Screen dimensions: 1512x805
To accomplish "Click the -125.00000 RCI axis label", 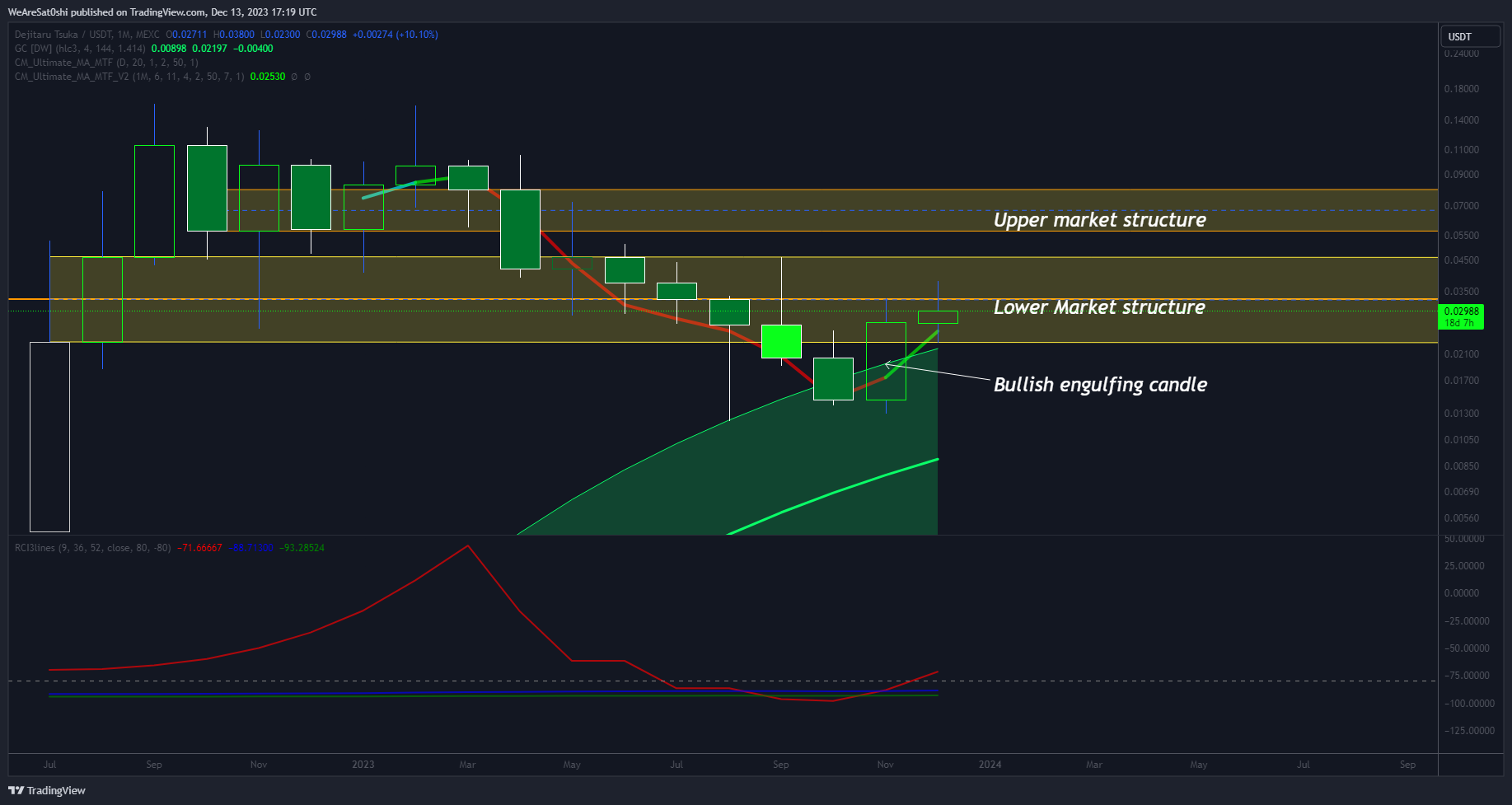I will pyautogui.click(x=1469, y=731).
